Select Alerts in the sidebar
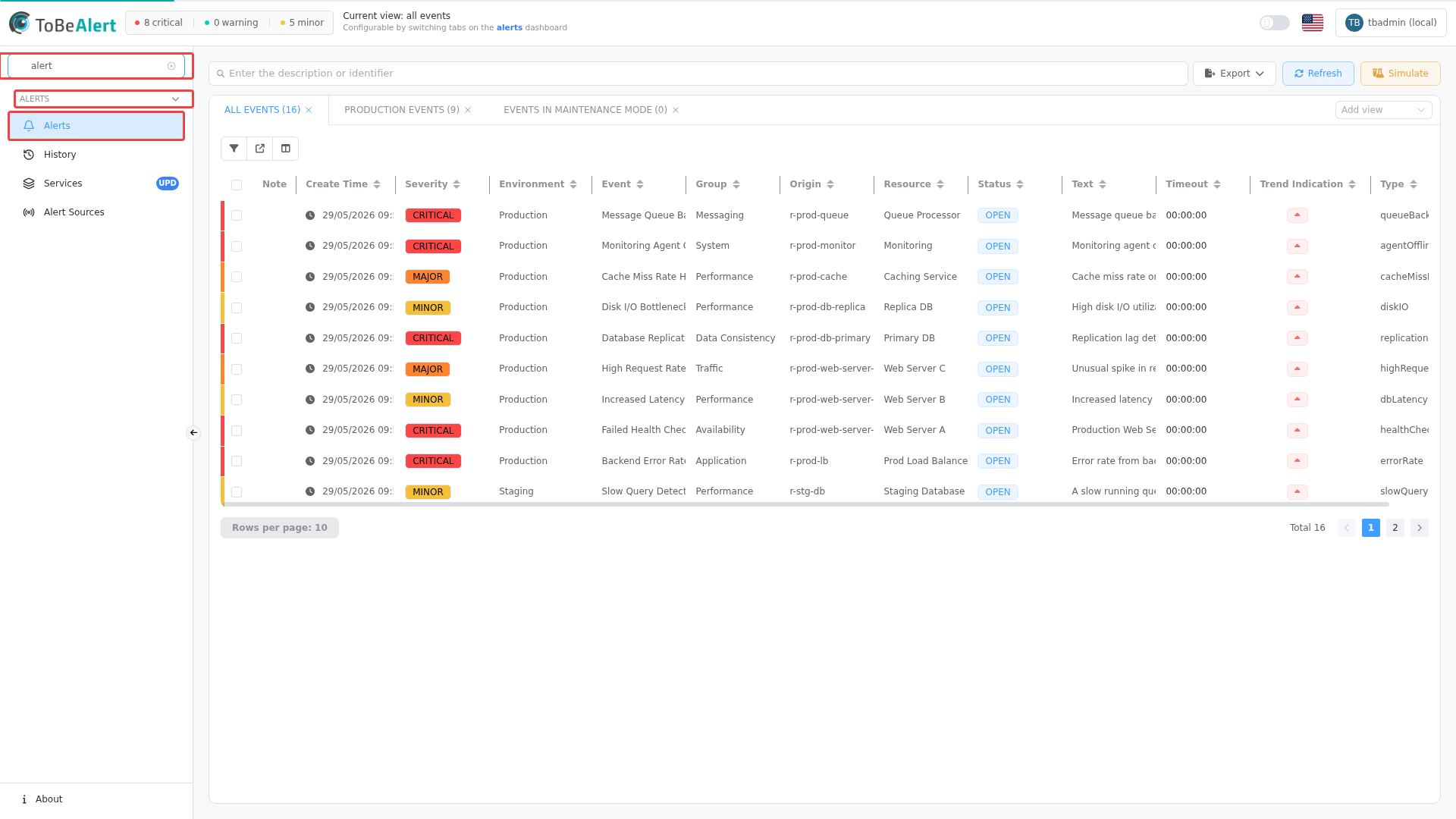This screenshot has width=1456, height=819. (96, 126)
